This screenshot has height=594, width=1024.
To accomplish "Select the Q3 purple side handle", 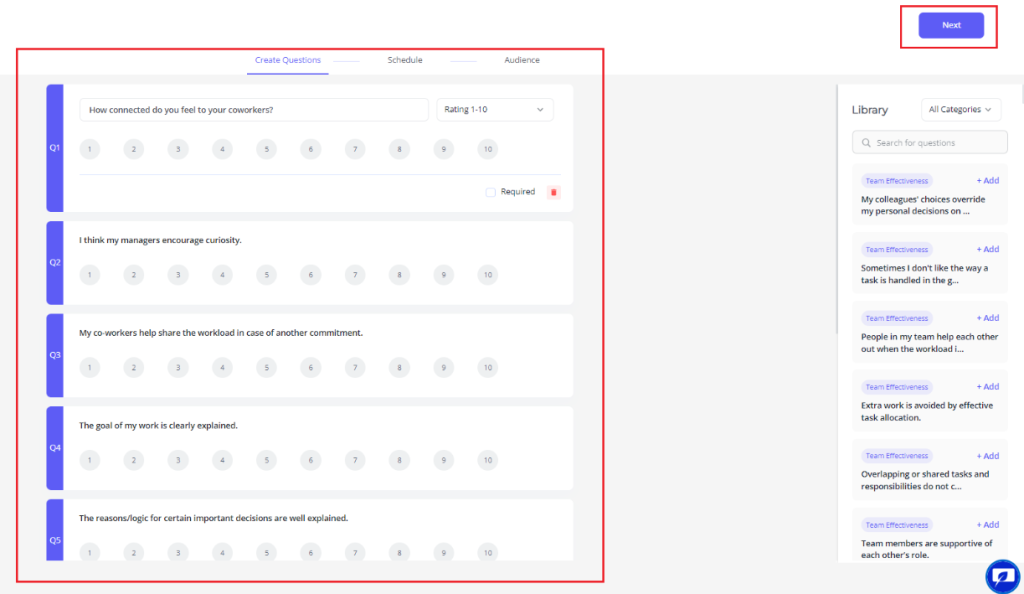I will [x=55, y=355].
